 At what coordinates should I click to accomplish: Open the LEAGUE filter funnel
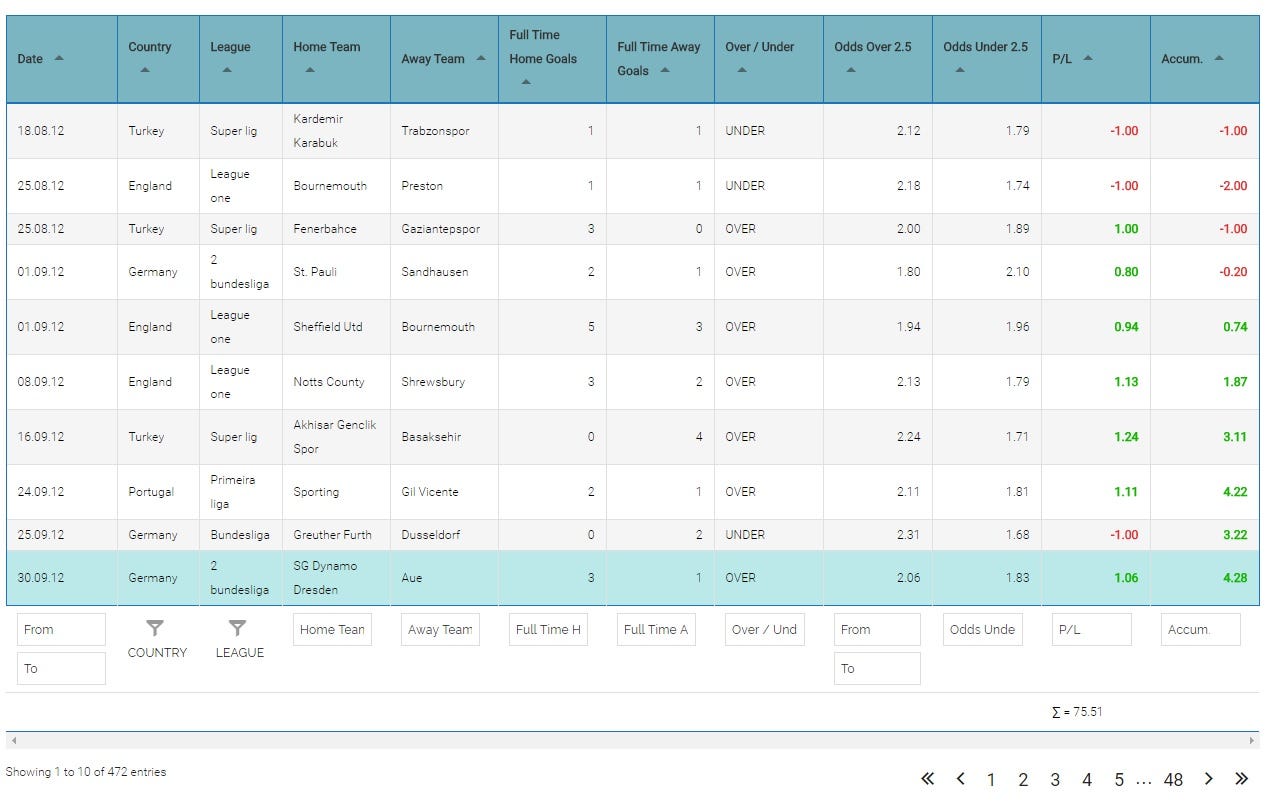[237, 628]
